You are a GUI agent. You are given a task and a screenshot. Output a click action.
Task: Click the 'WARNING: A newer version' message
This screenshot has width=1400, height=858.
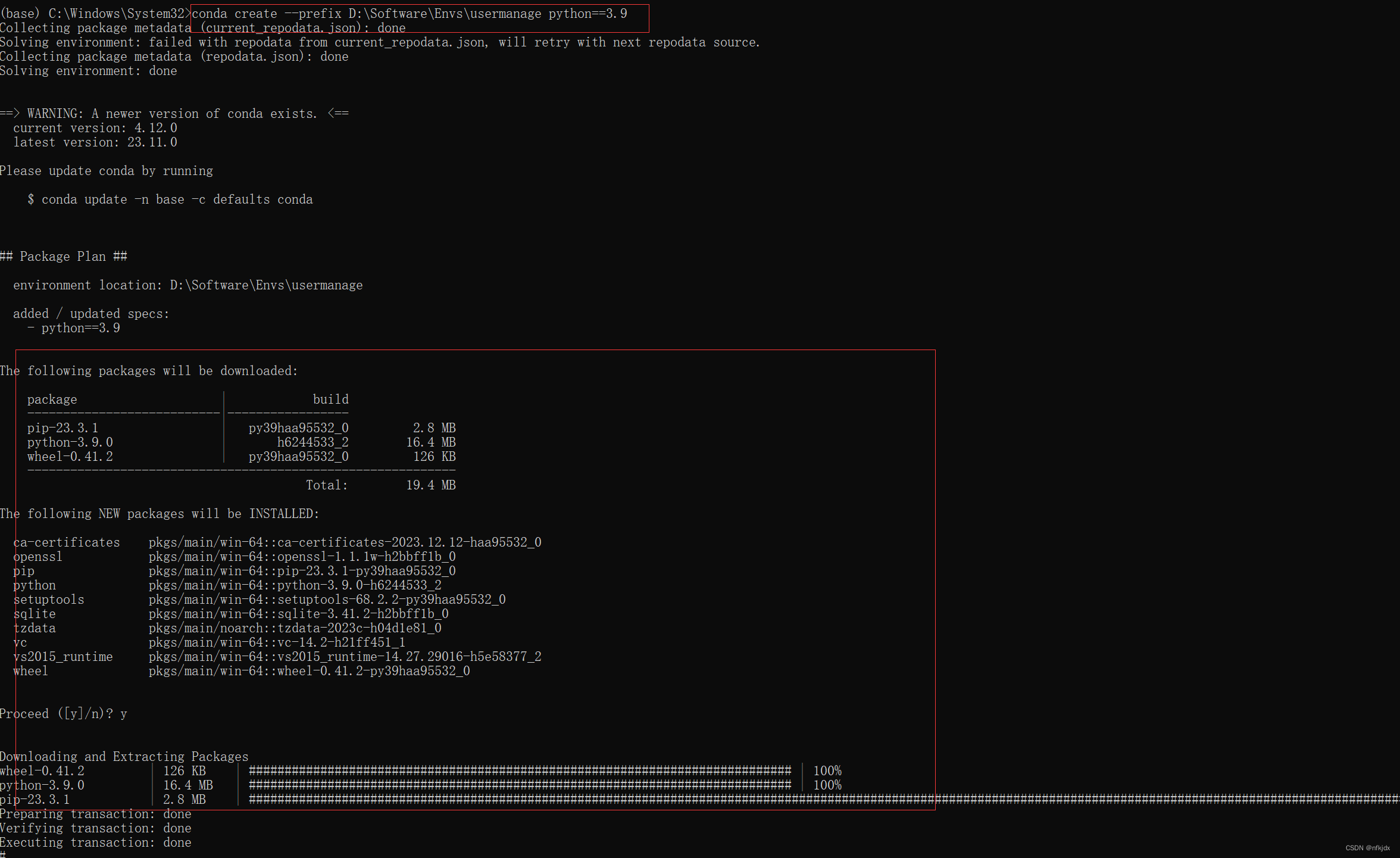click(174, 114)
